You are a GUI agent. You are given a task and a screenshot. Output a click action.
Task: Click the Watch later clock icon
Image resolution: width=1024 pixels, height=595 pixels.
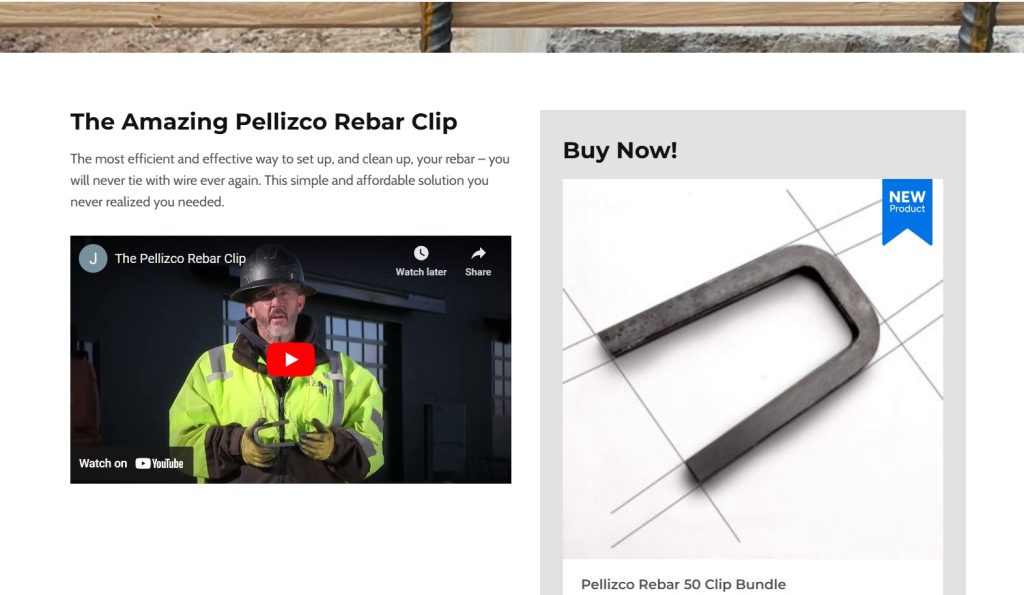421,253
